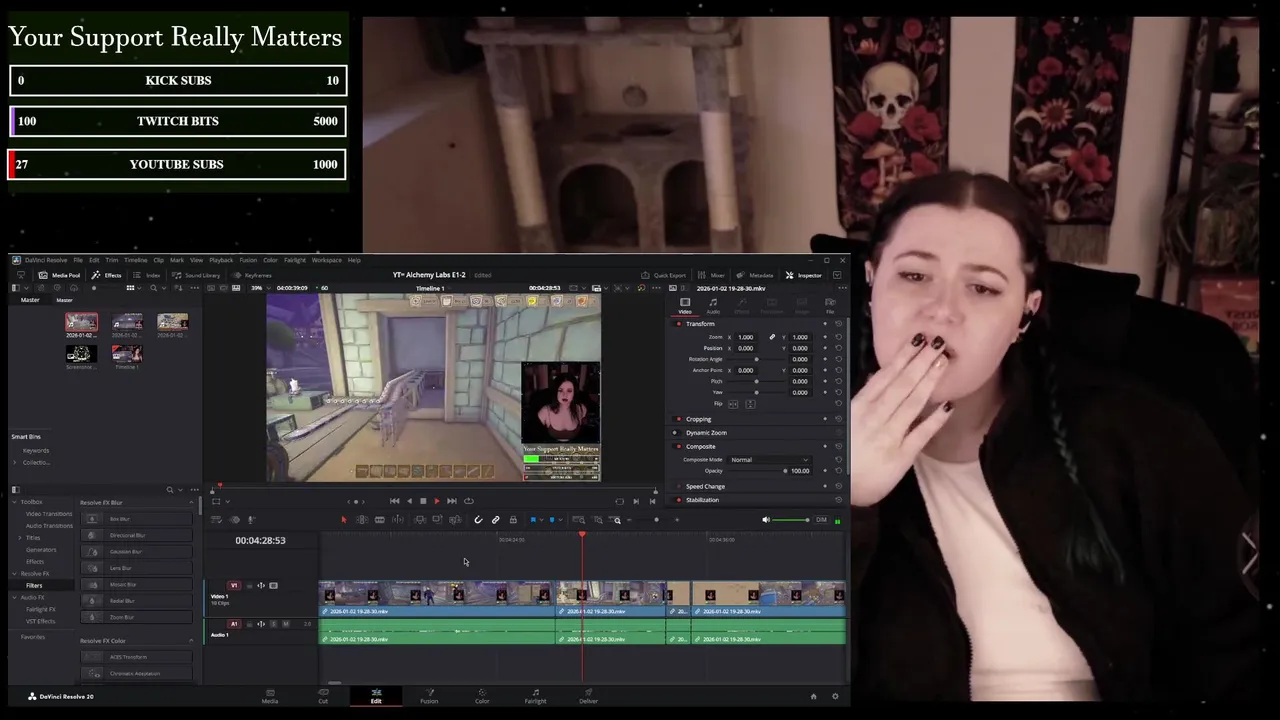The height and width of the screenshot is (720, 1280).
Task: Collapse the Resolve FX Color group
Action: click(x=191, y=640)
